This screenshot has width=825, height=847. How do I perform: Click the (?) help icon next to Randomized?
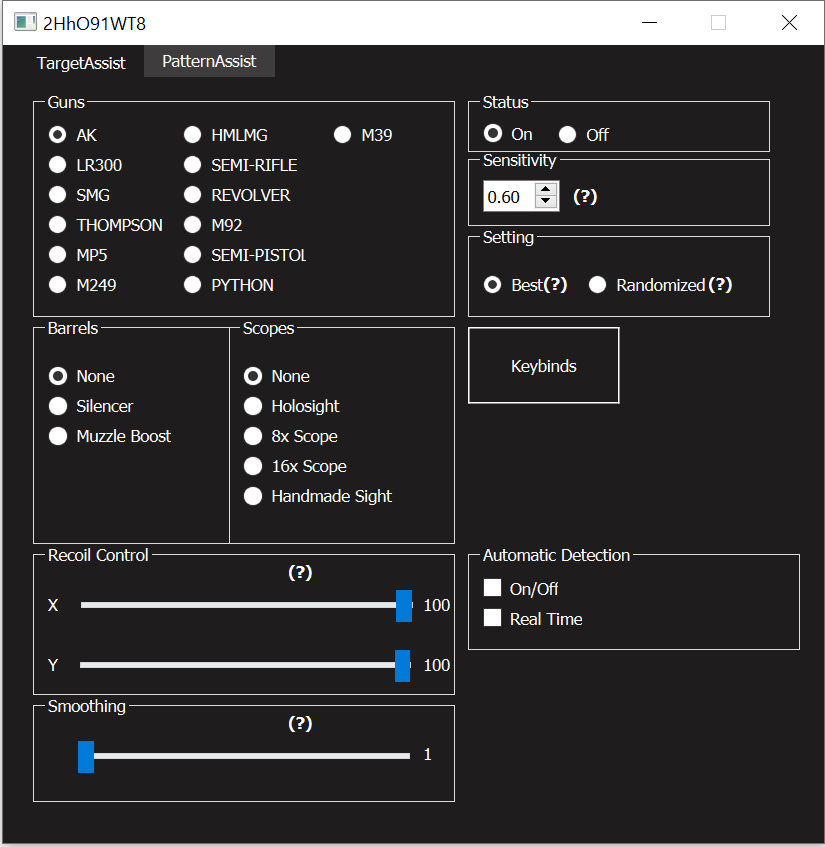coord(720,285)
